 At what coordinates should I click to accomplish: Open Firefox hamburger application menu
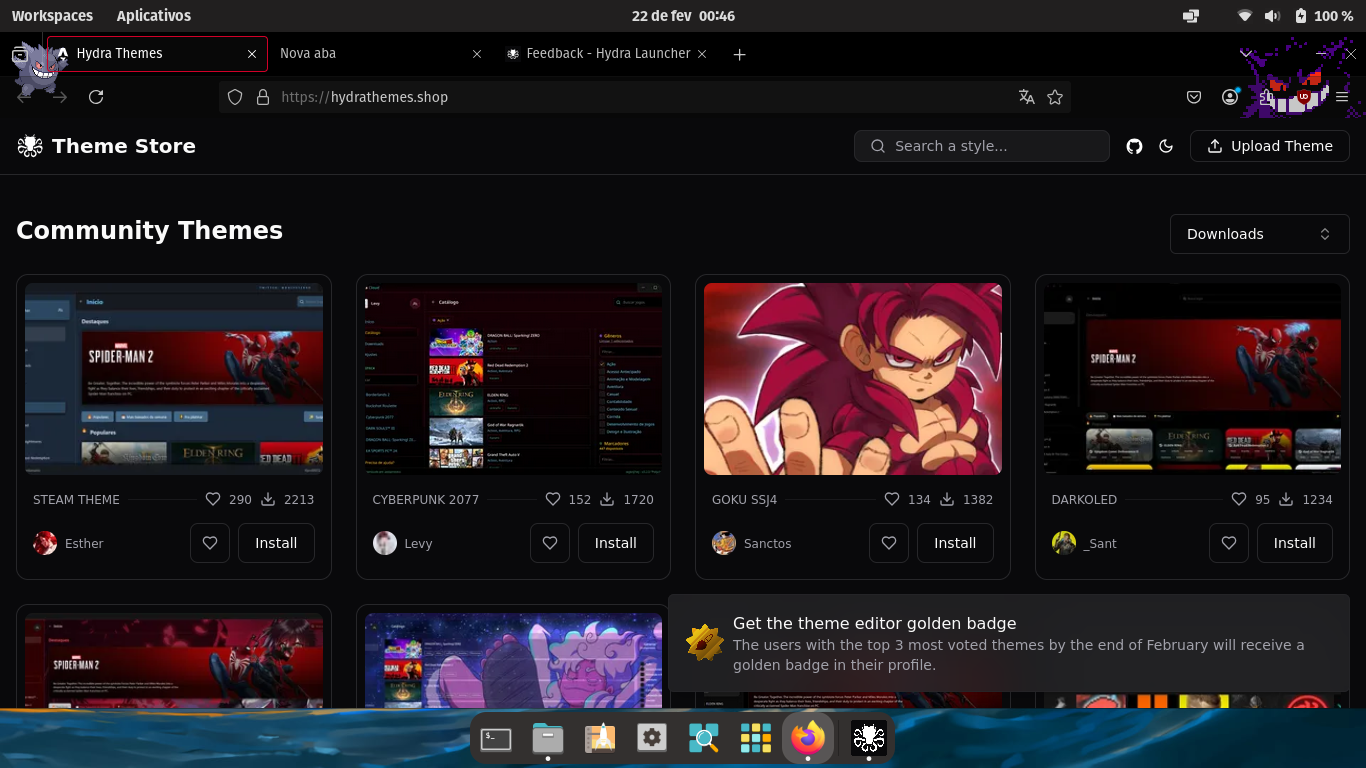click(x=1342, y=97)
